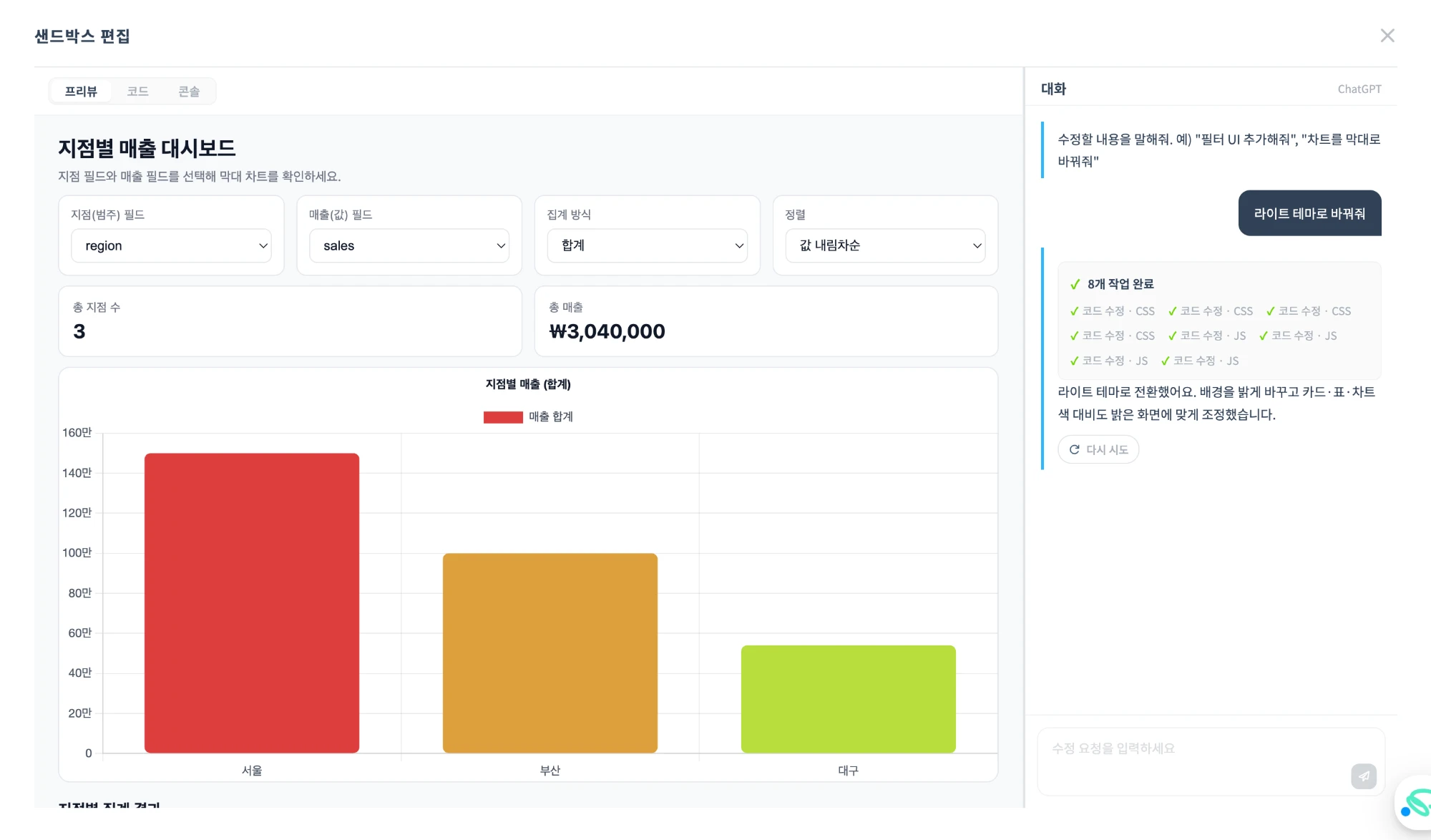Click the green 대구 bar in chart
Image resolution: width=1431 pixels, height=840 pixels.
pyautogui.click(x=848, y=699)
